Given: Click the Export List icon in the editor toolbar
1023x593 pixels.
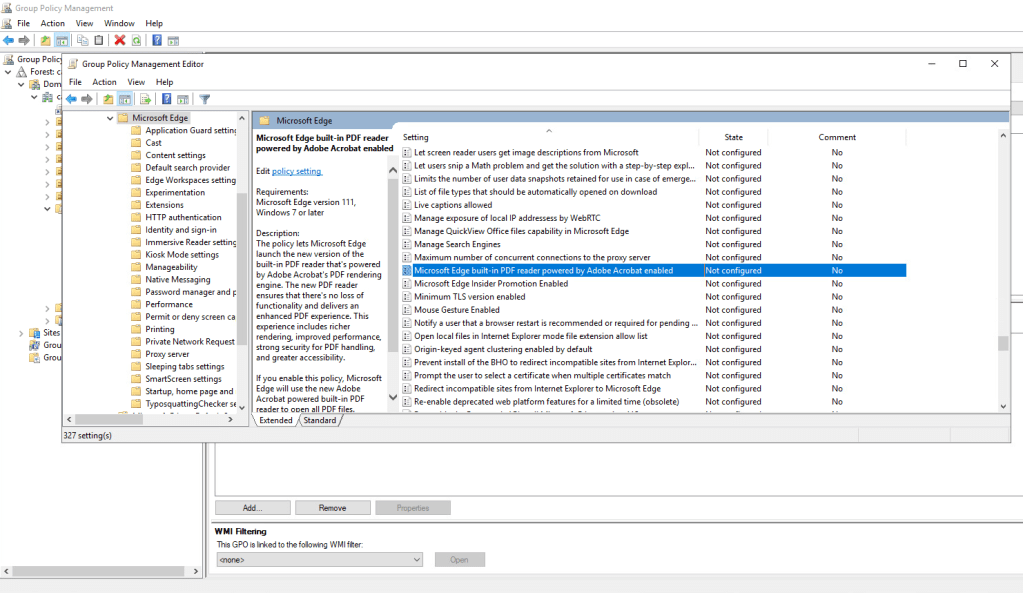Looking at the screenshot, I should point(145,99).
